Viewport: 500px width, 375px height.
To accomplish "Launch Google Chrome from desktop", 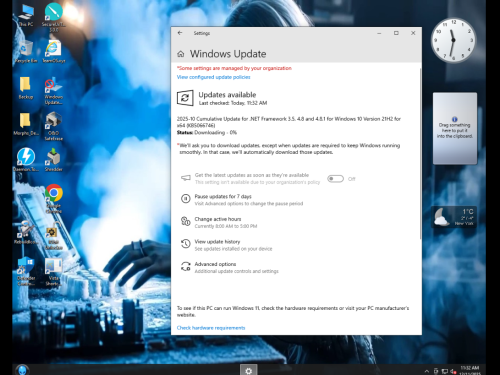I will (54, 198).
